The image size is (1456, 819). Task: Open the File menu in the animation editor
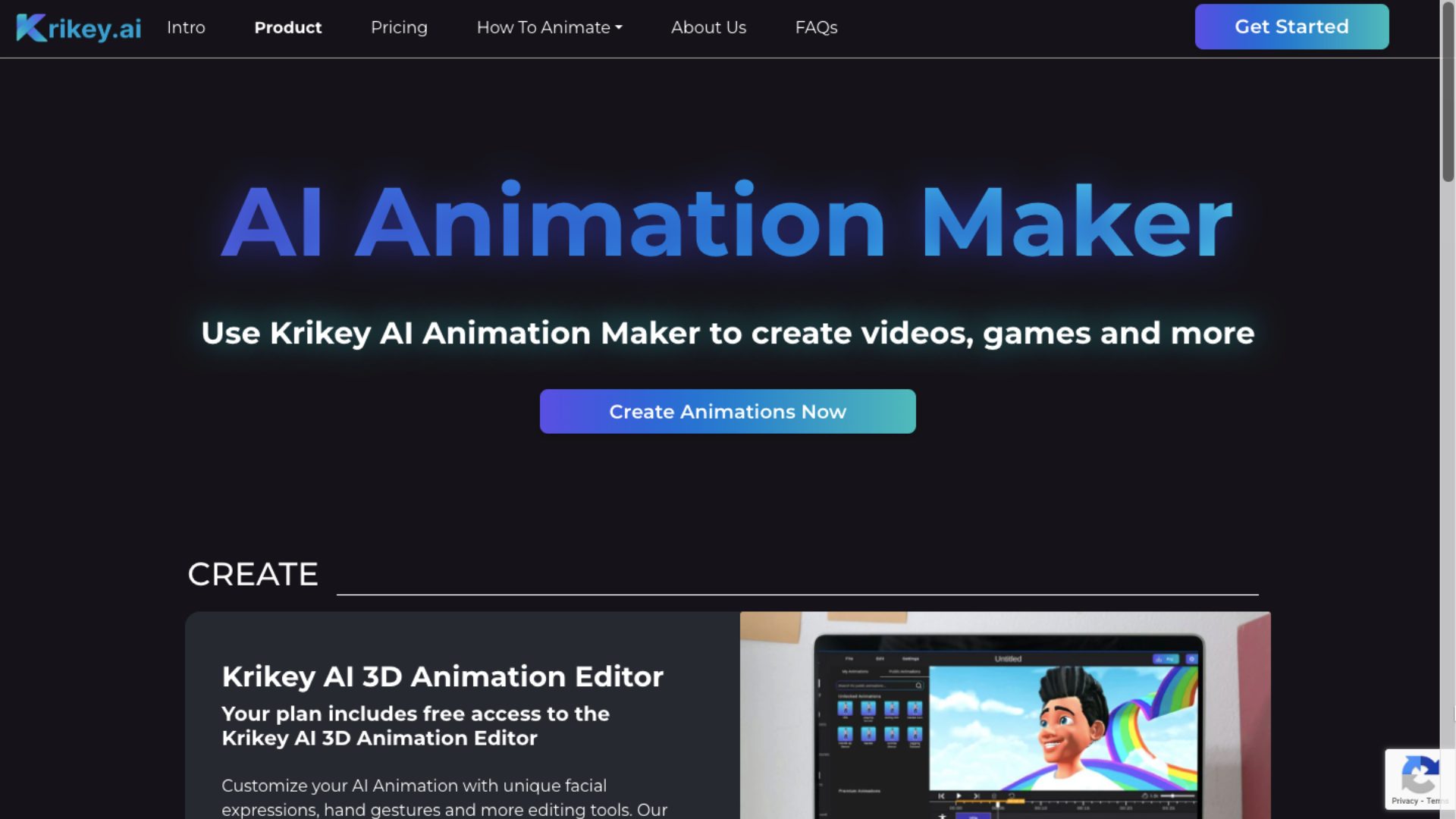[849, 659]
